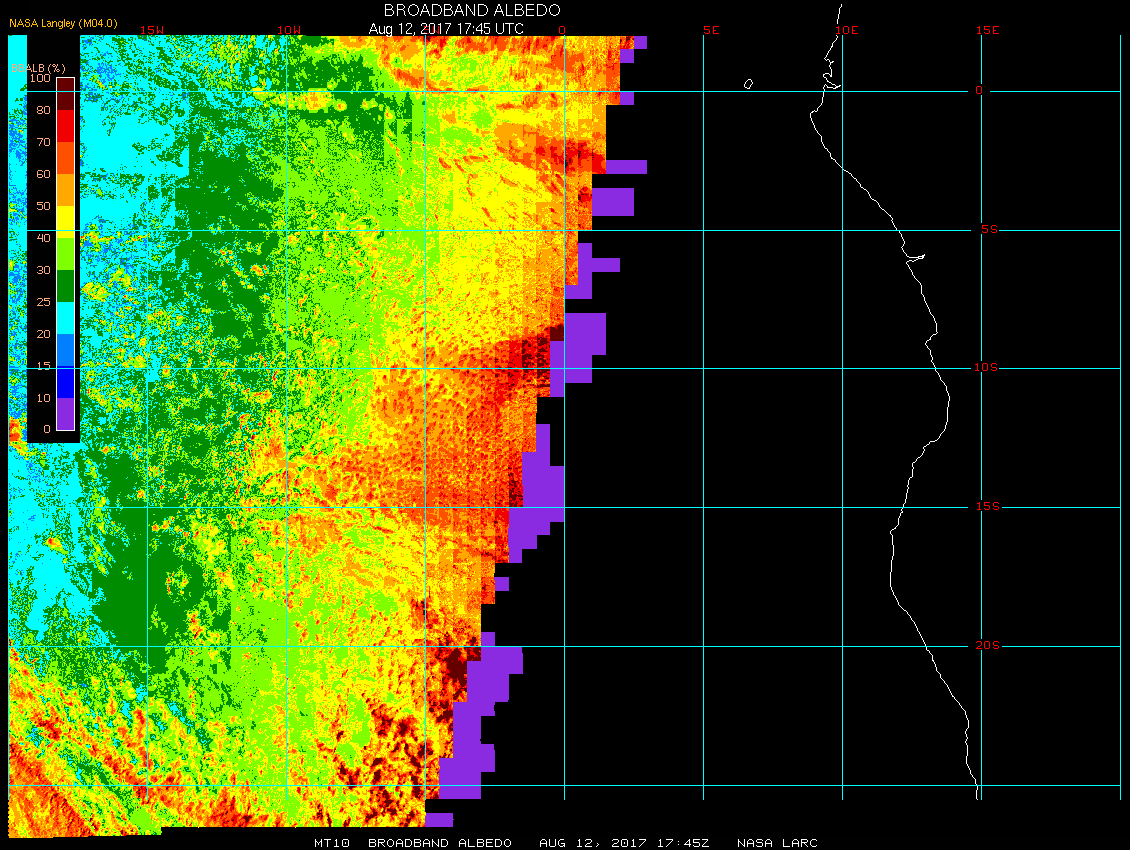Select the bright red 70–80% legend color
Image resolution: width=1130 pixels, height=850 pixels.
(66, 126)
